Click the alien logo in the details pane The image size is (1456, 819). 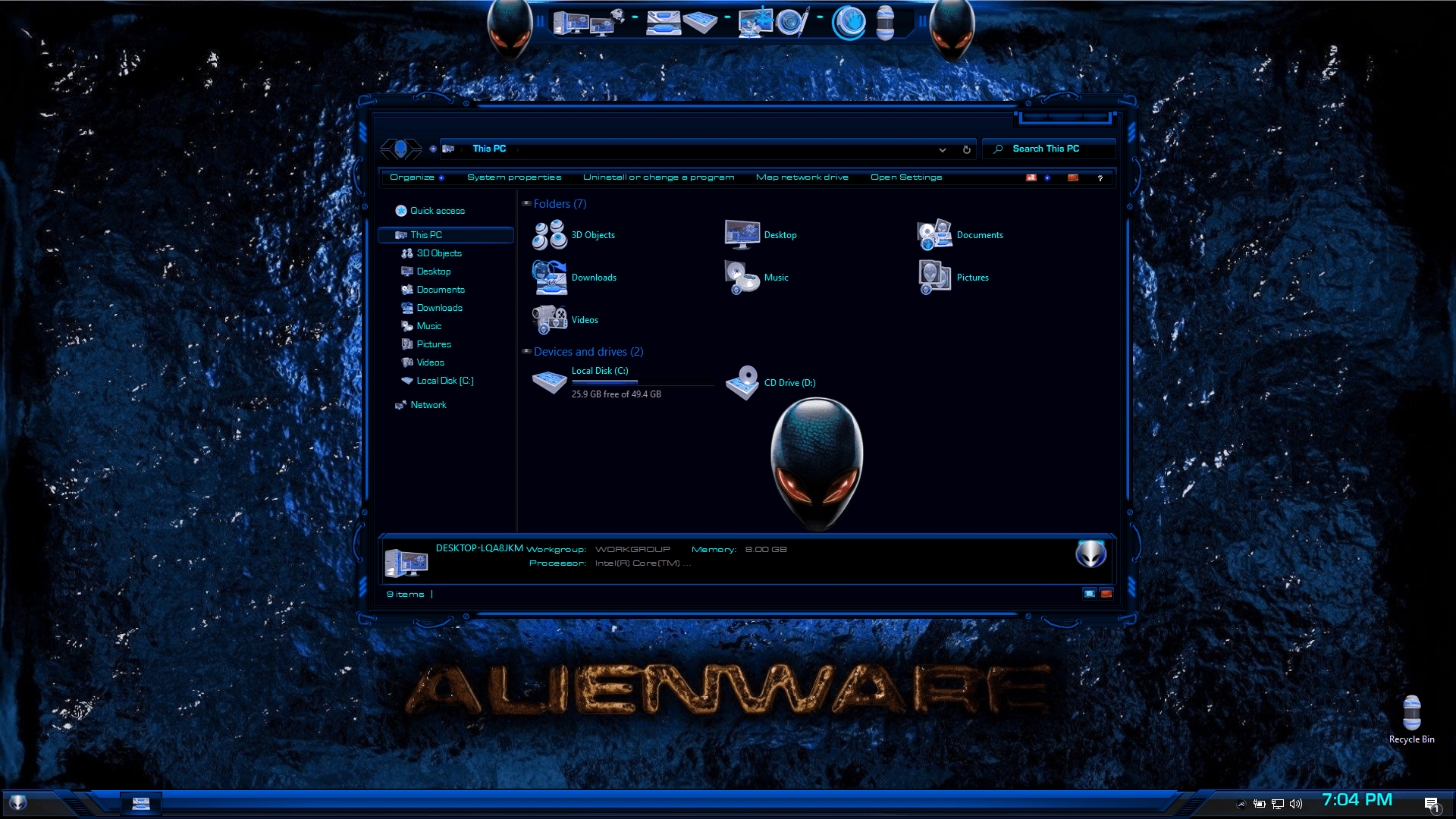[x=1091, y=554]
